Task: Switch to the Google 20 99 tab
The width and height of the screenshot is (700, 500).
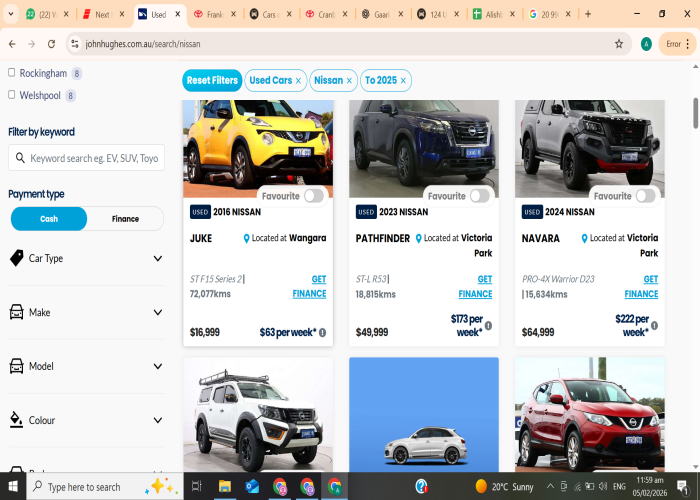Action: 549,14
